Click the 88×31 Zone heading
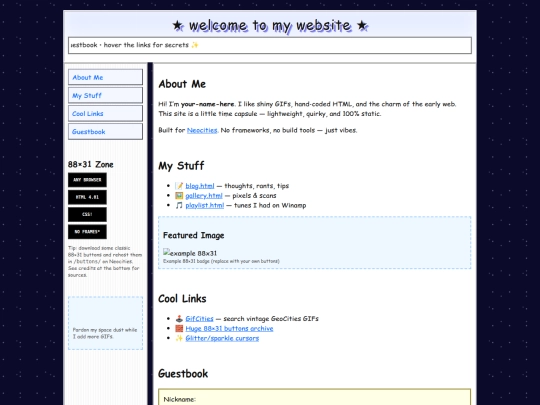Screen dimensions: 540x405 pyautogui.click(x=91, y=165)
